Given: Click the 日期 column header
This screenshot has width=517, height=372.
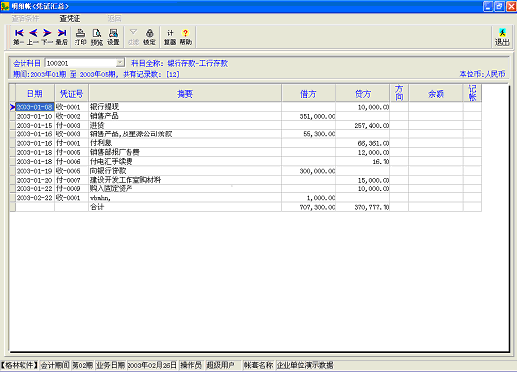Looking at the screenshot, I should pyautogui.click(x=35, y=94).
